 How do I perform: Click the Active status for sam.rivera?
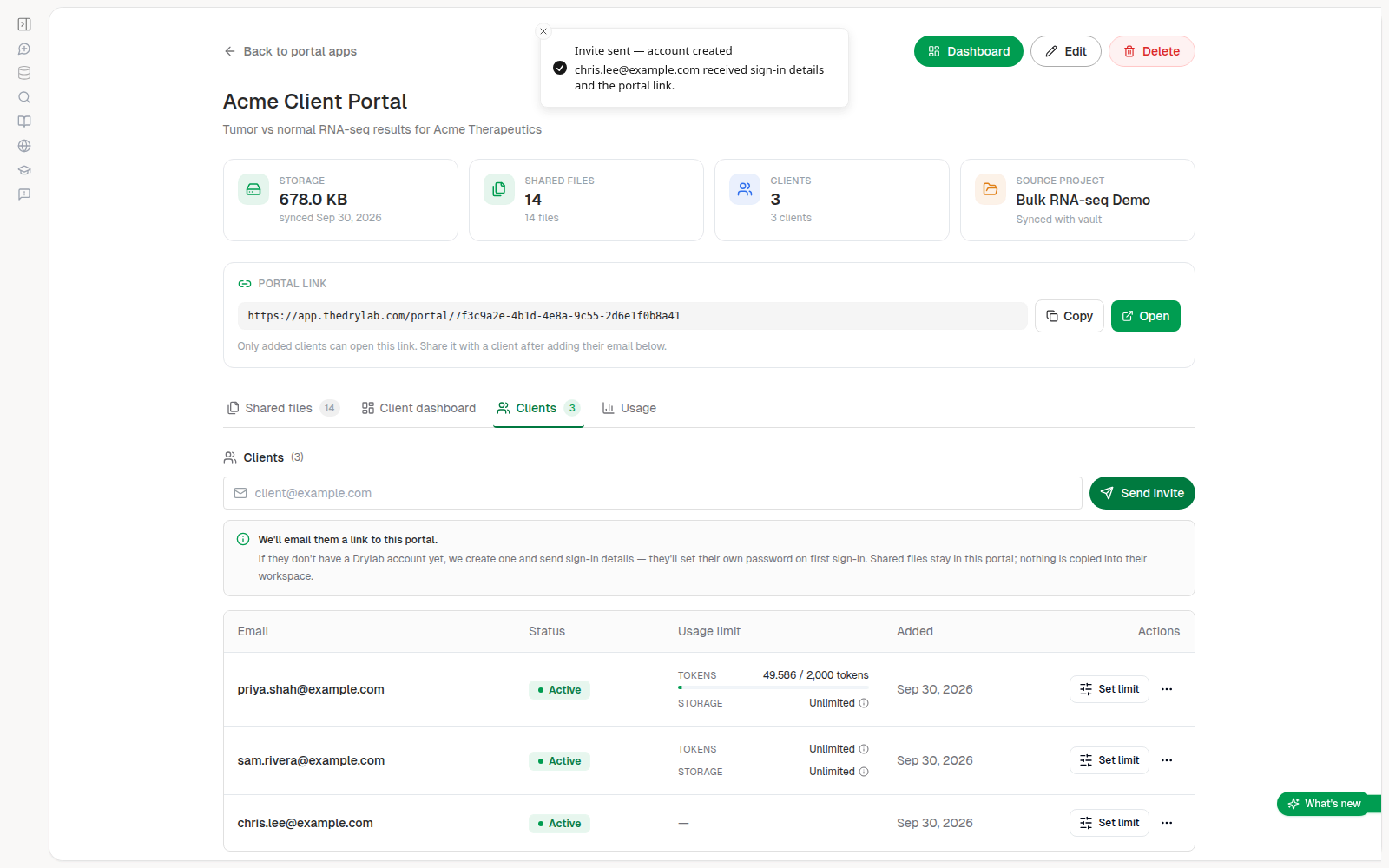pos(559,761)
